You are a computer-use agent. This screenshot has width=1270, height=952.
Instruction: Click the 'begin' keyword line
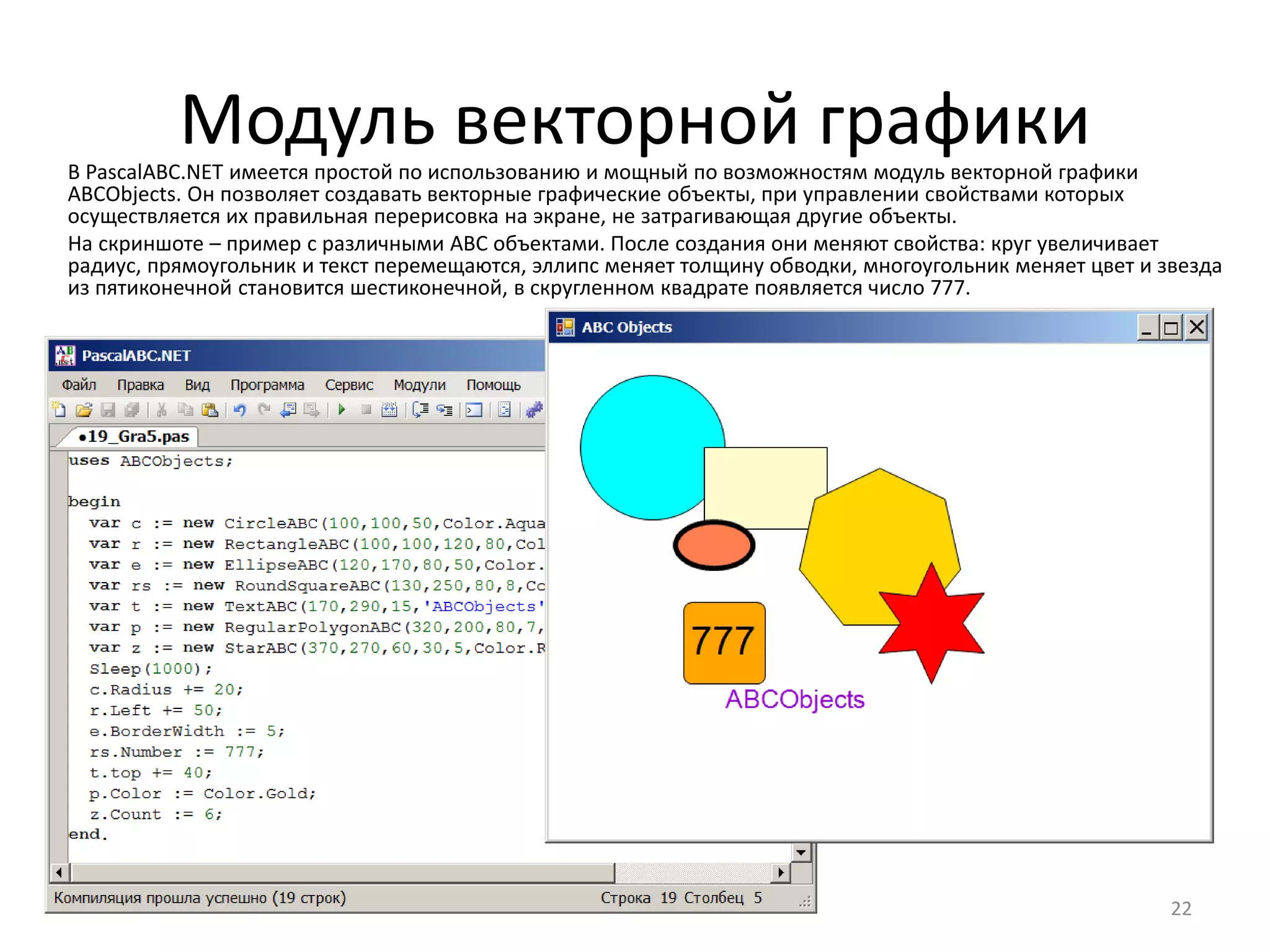click(x=94, y=501)
